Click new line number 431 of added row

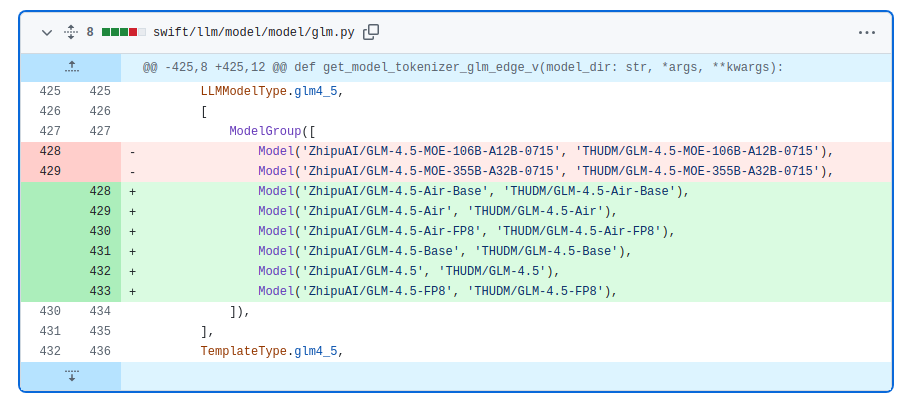point(100,251)
